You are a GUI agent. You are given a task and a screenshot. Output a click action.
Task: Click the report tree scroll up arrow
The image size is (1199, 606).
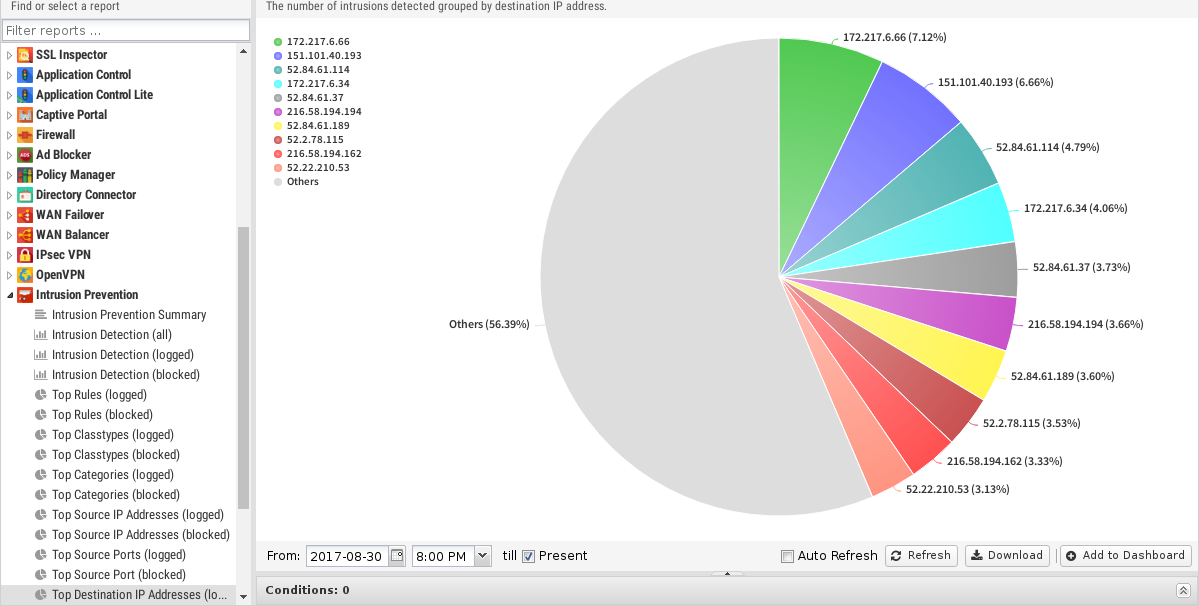[243, 51]
